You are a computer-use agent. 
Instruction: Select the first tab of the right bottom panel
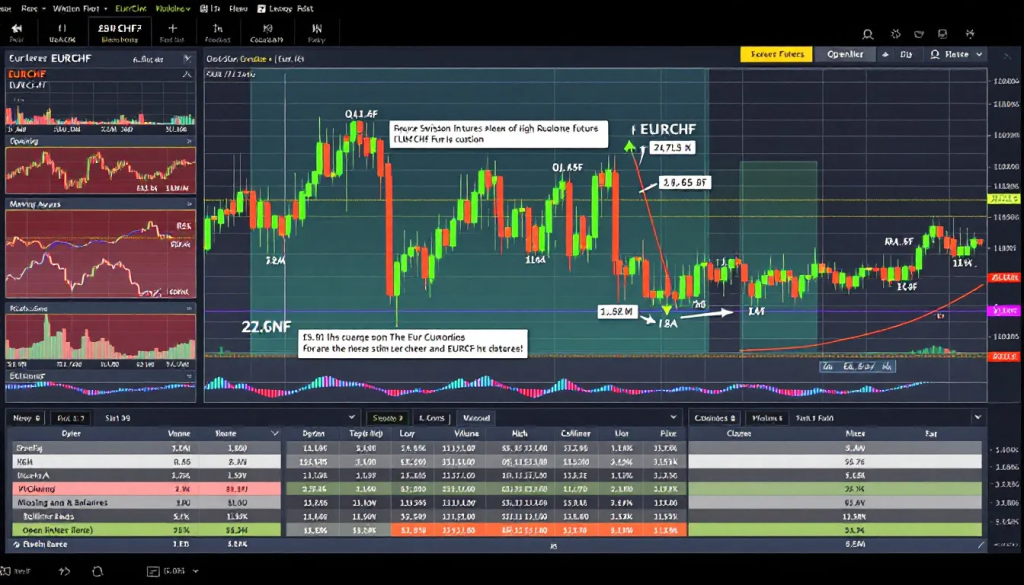click(x=715, y=418)
